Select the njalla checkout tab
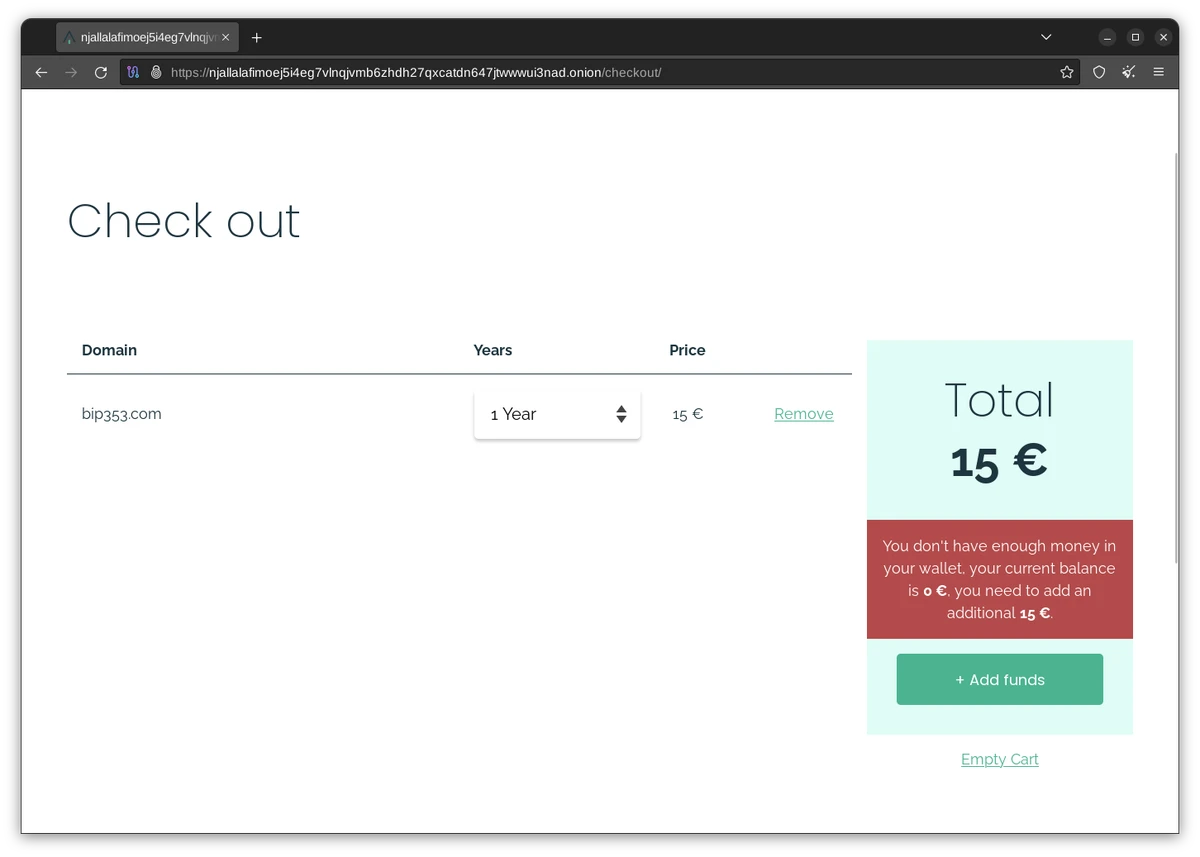The width and height of the screenshot is (1200, 857). pos(140,37)
